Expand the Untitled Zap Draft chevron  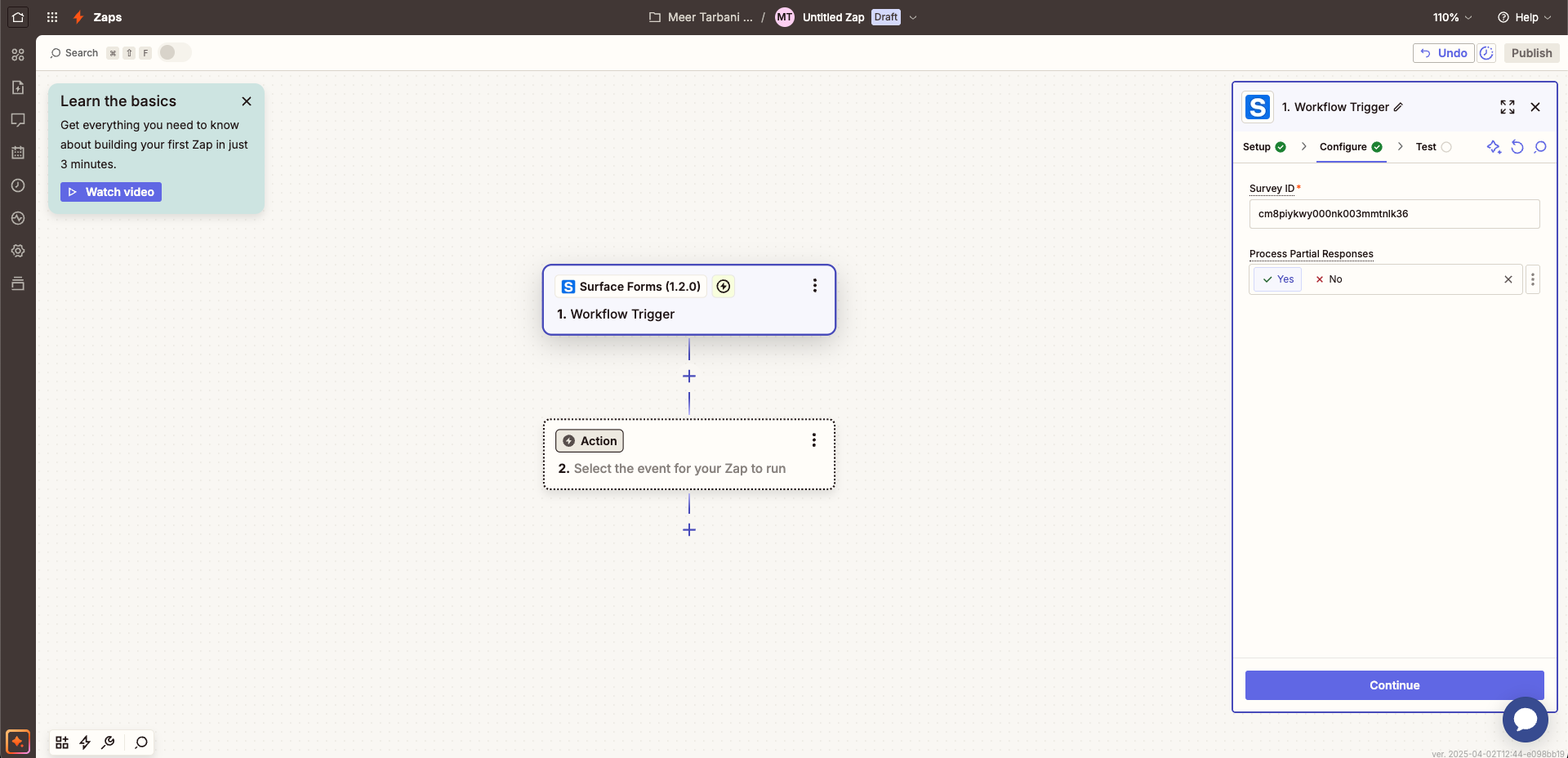tap(913, 17)
